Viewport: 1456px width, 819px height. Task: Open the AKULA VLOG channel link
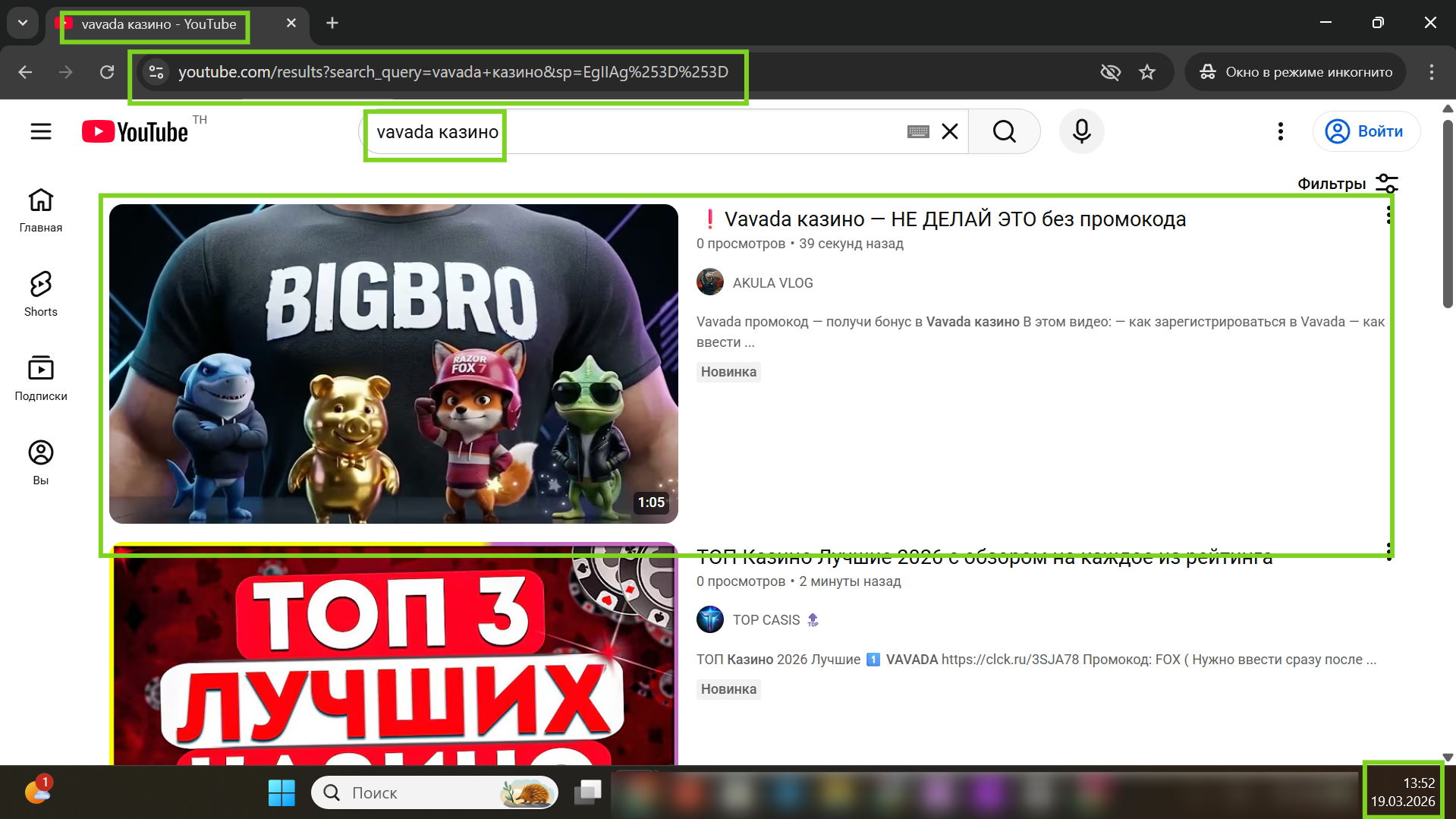[772, 282]
